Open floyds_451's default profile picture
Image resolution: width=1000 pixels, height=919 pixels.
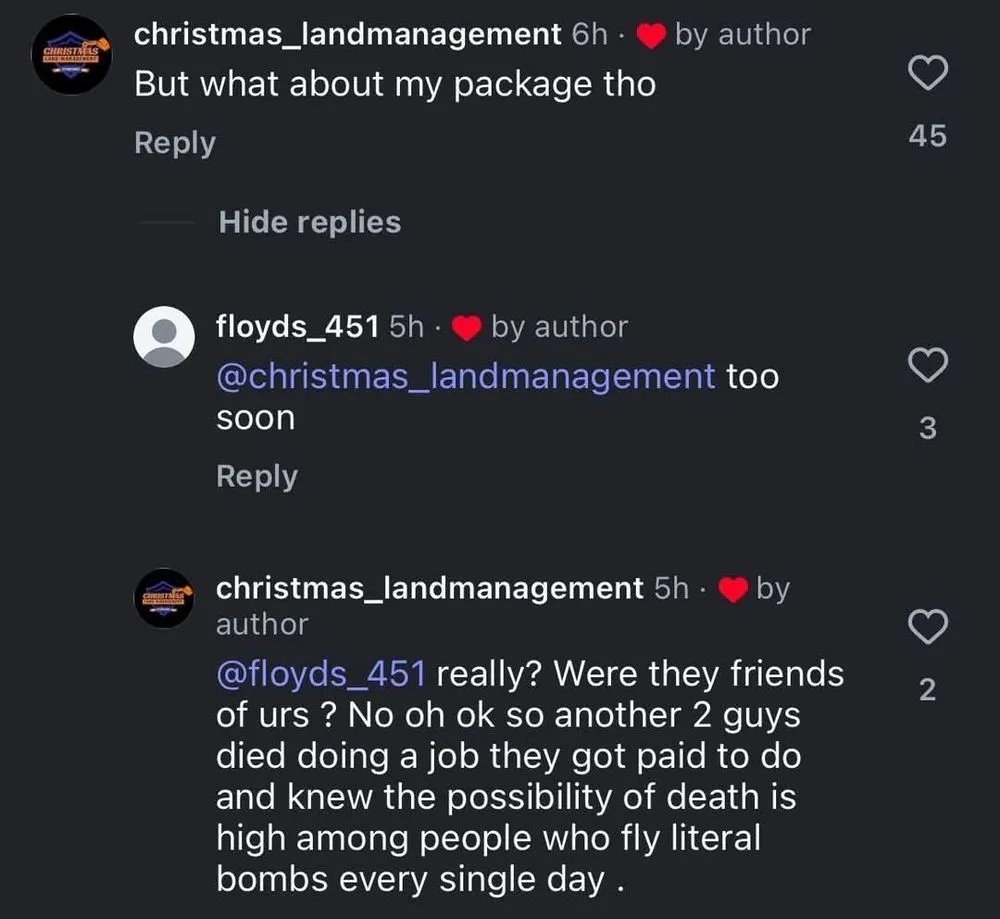tap(165, 336)
